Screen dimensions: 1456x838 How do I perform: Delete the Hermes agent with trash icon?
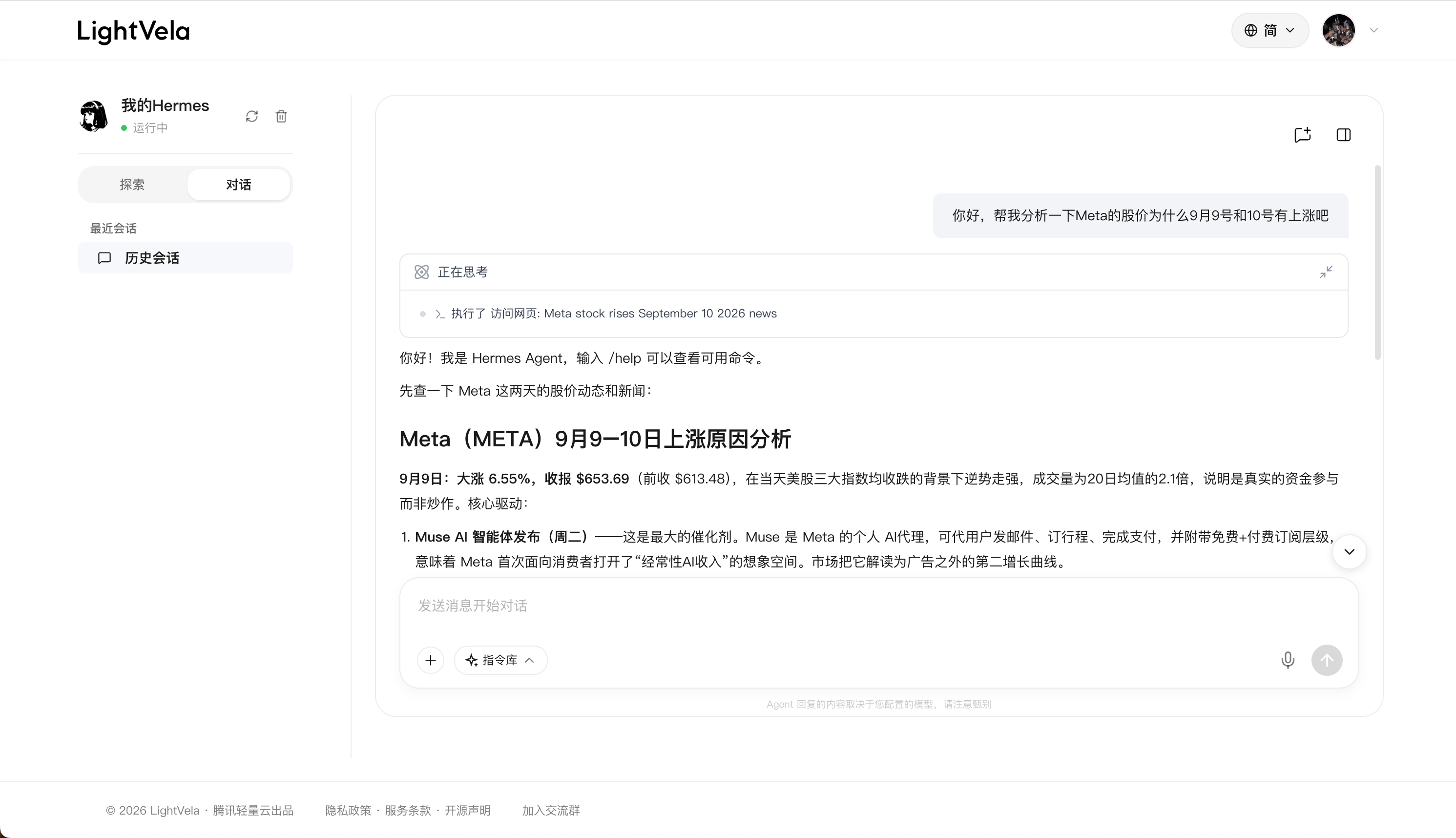281,116
